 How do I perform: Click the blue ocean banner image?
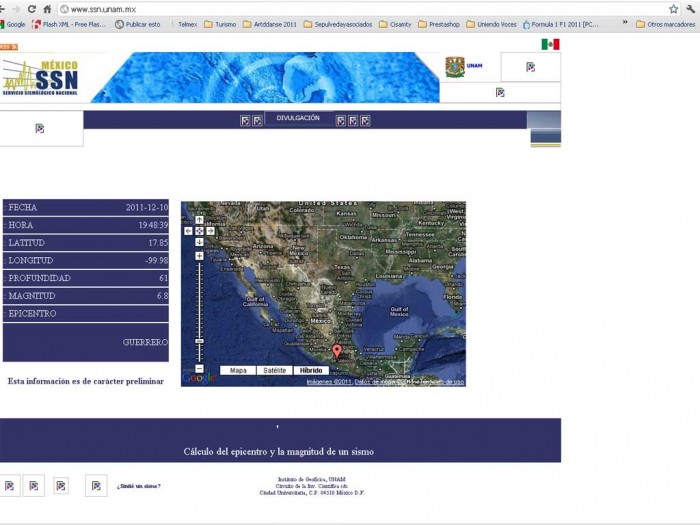pyautogui.click(x=265, y=77)
